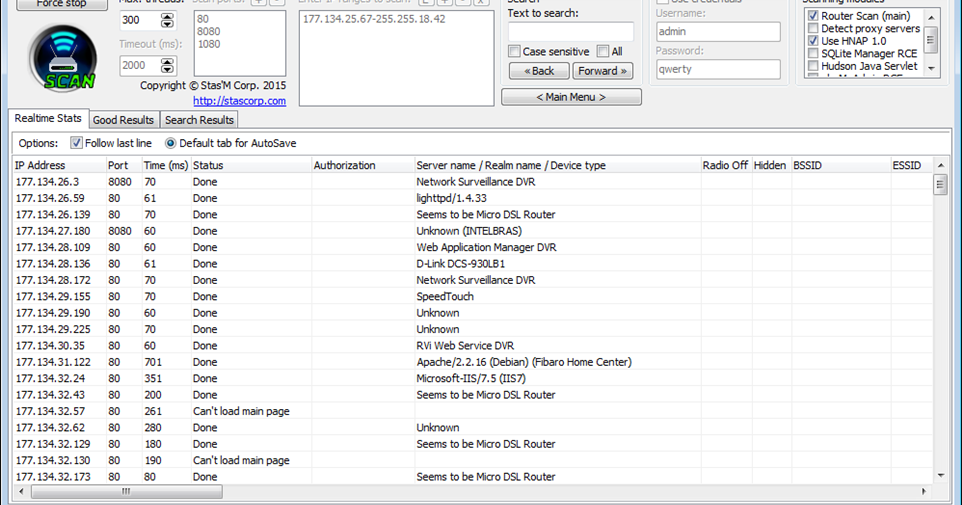Toggle the Follow last line checkbox
The width and height of the screenshot is (962, 505).
(x=76, y=143)
